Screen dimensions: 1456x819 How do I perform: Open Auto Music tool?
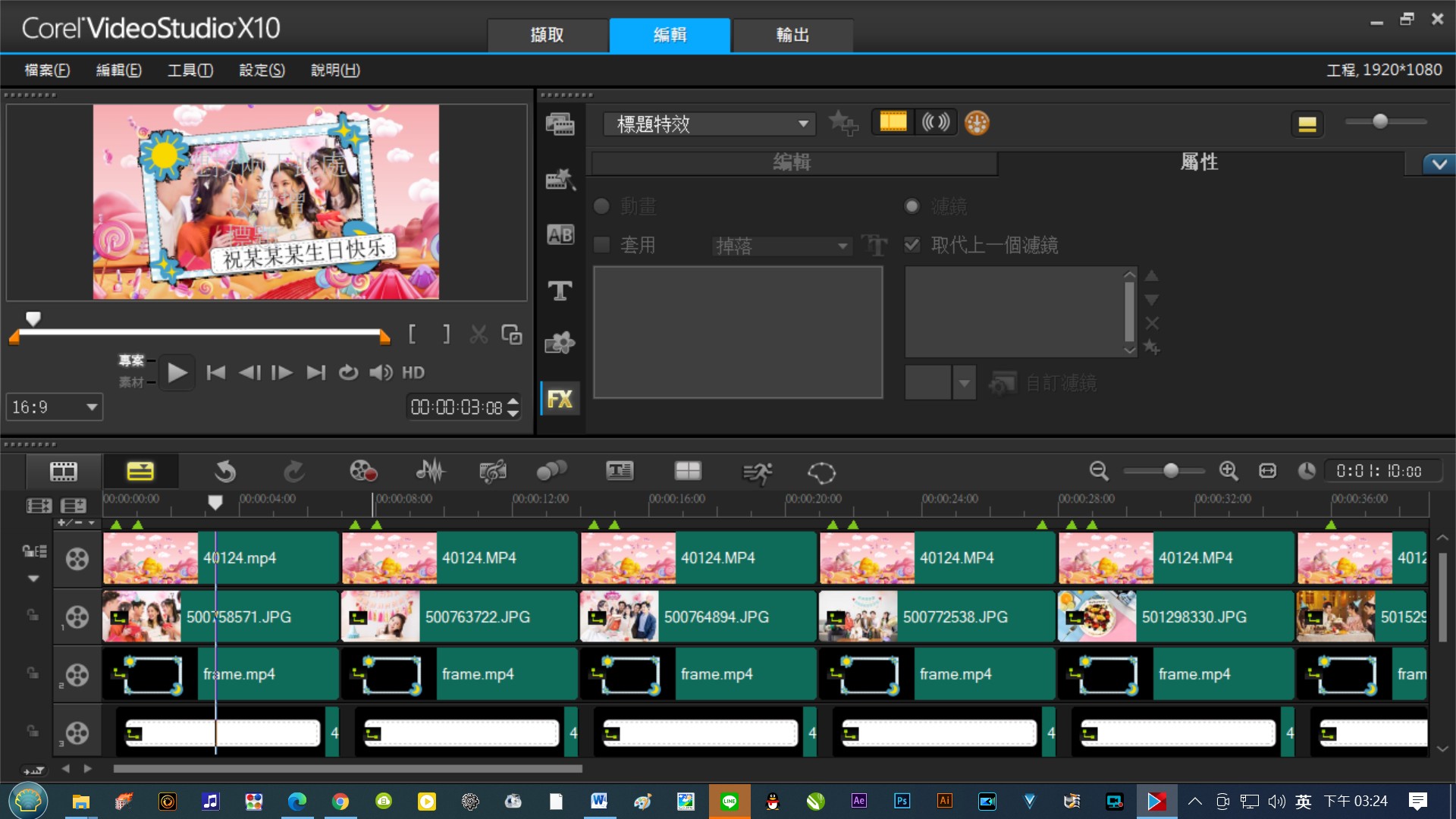(x=493, y=472)
